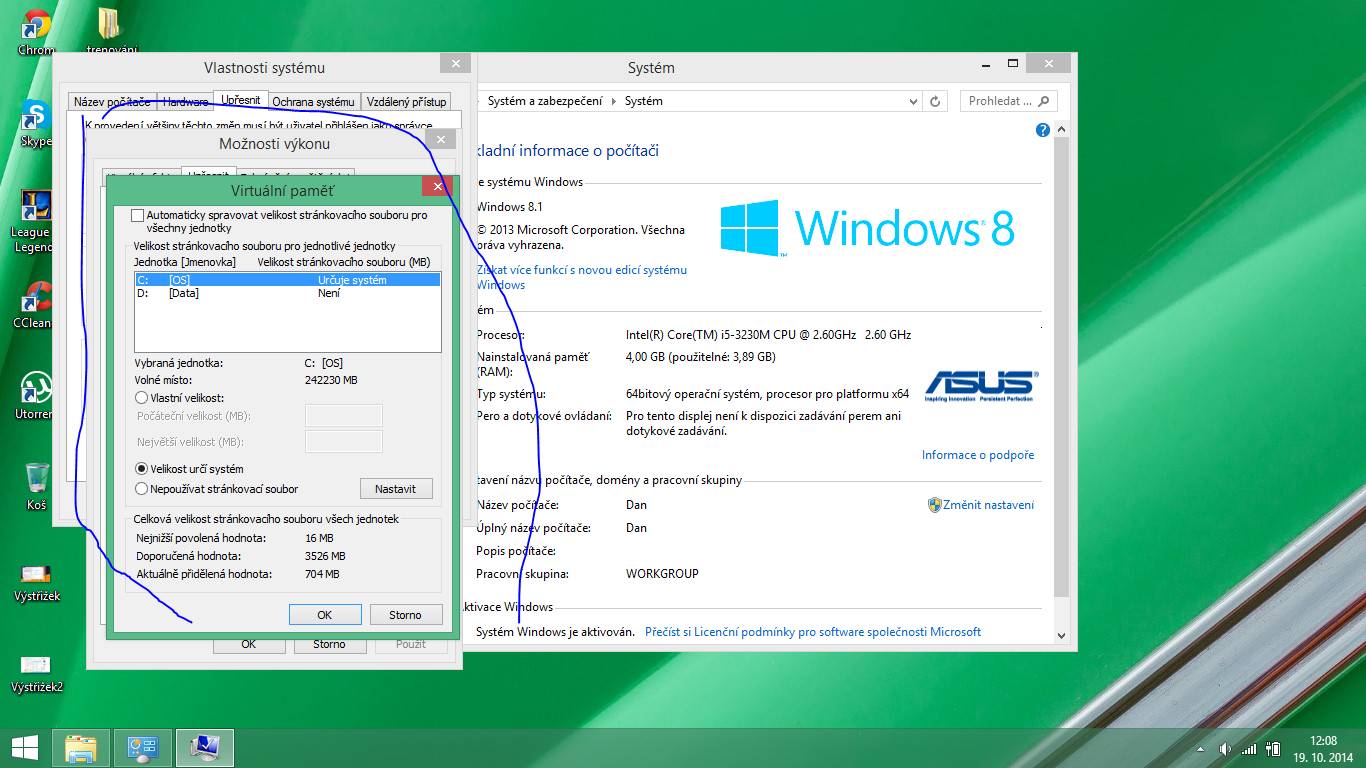Go to Systém a zabezpečení breadcrumb
Image resolution: width=1366 pixels, height=768 pixels.
[545, 101]
